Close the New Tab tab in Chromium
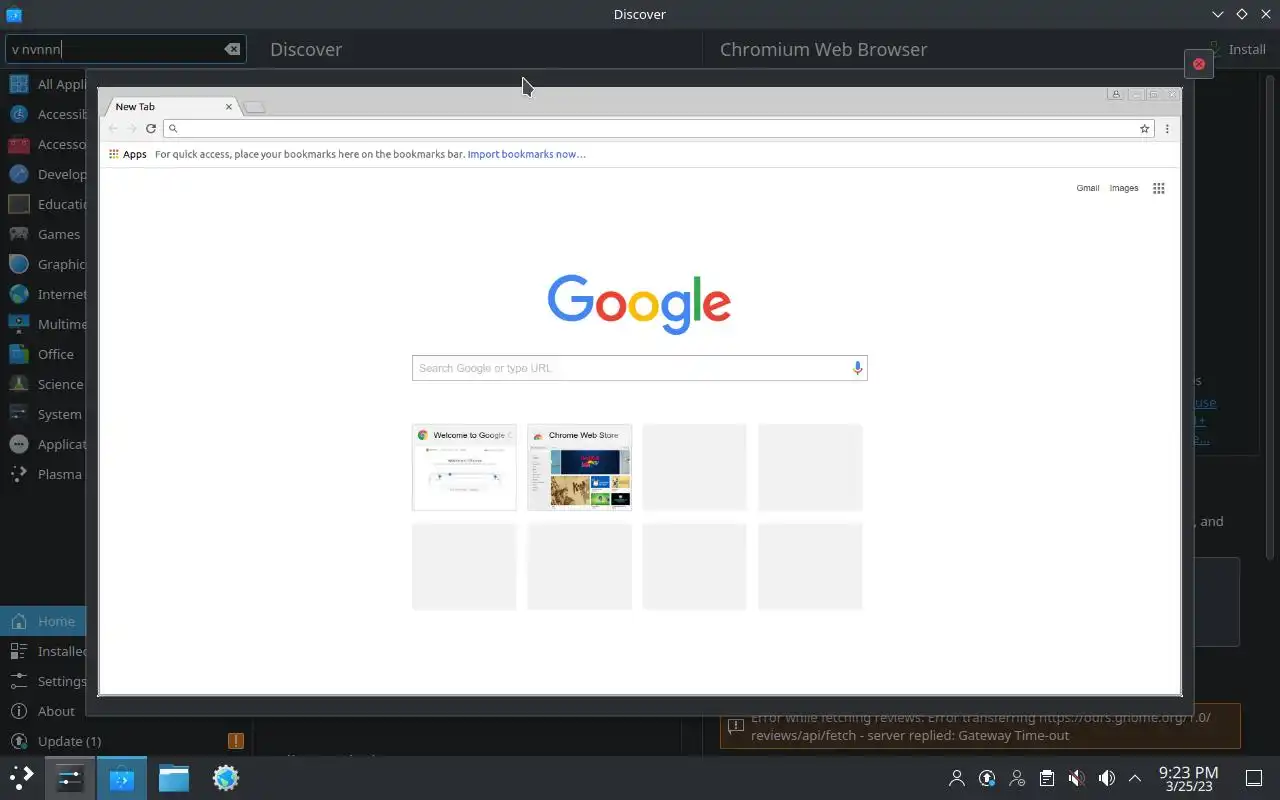Viewport: 1280px width, 800px height. click(229, 106)
